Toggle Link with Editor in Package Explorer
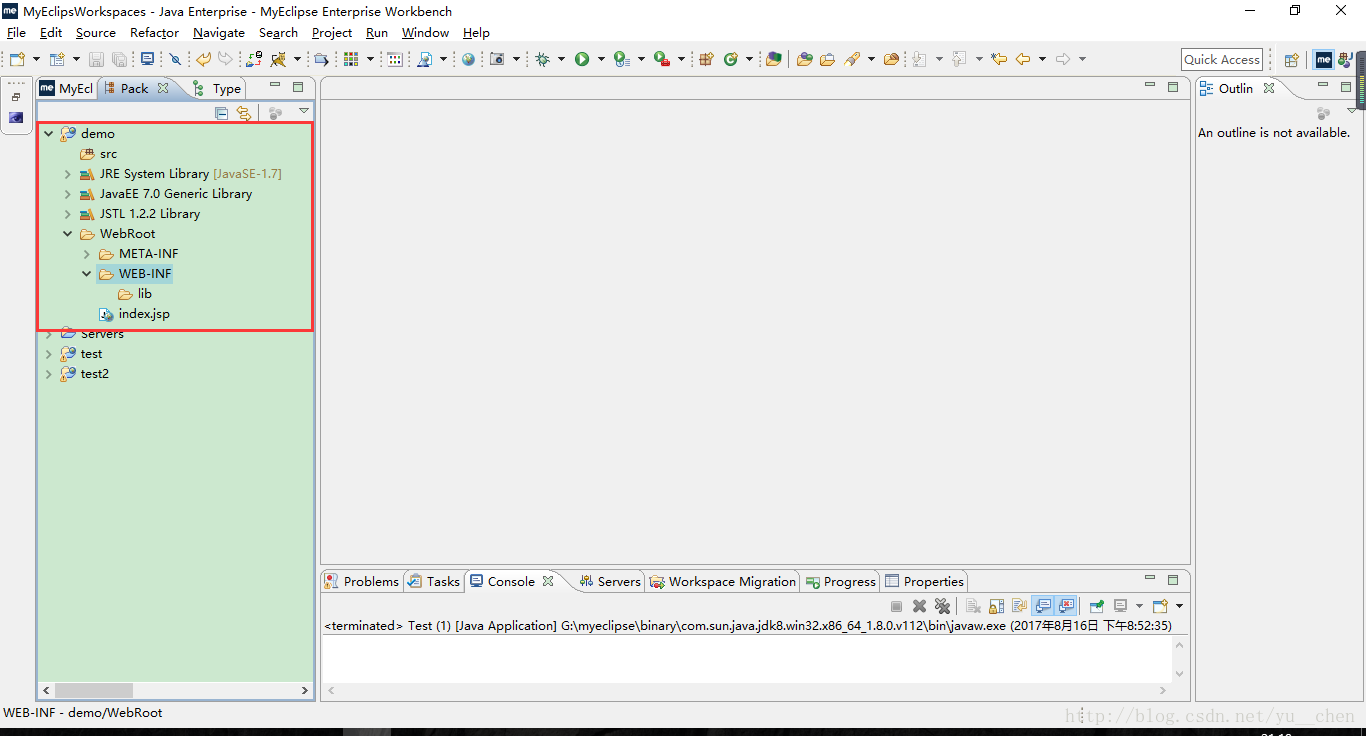1366x736 pixels. [244, 113]
